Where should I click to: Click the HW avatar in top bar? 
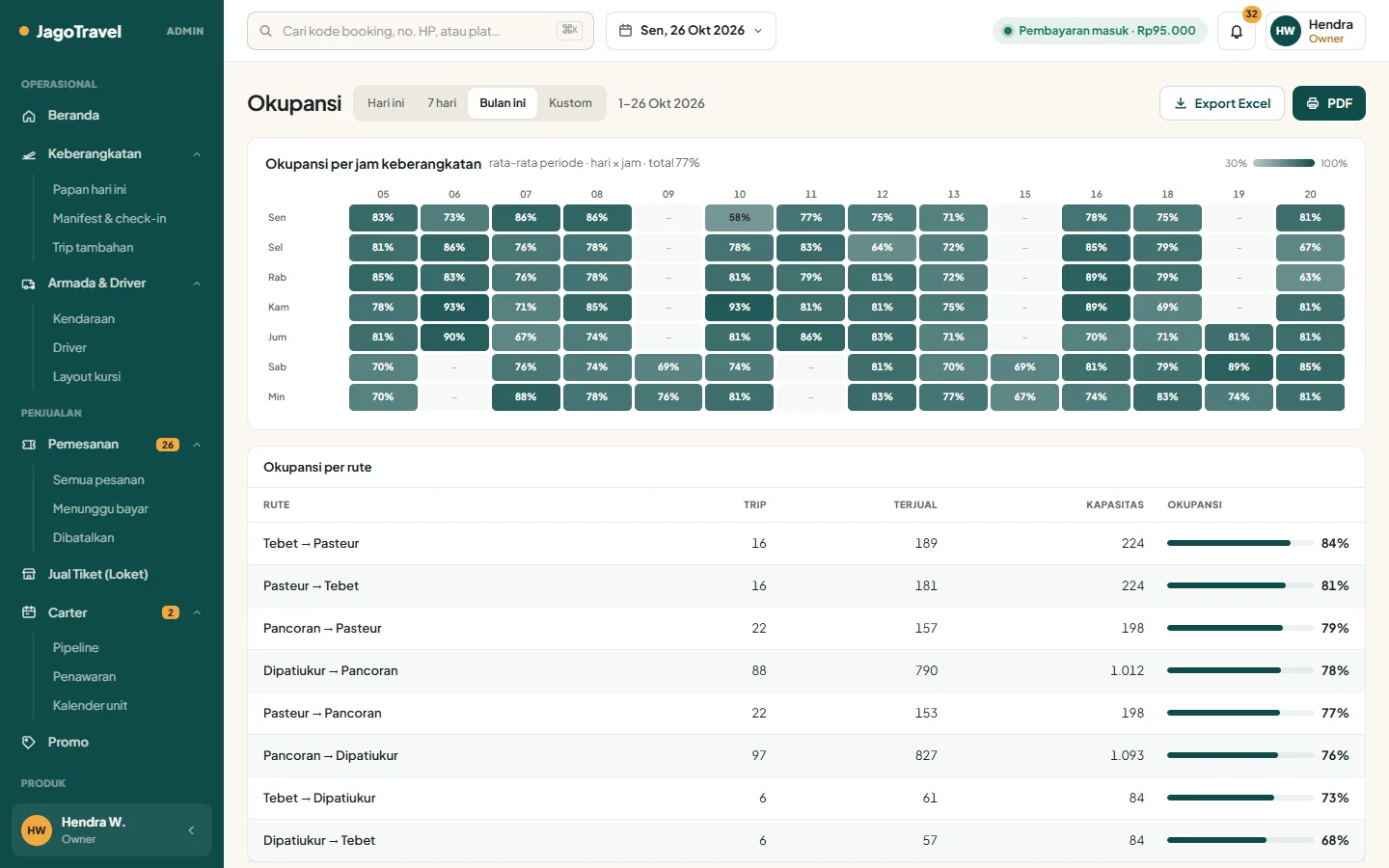point(1286,31)
